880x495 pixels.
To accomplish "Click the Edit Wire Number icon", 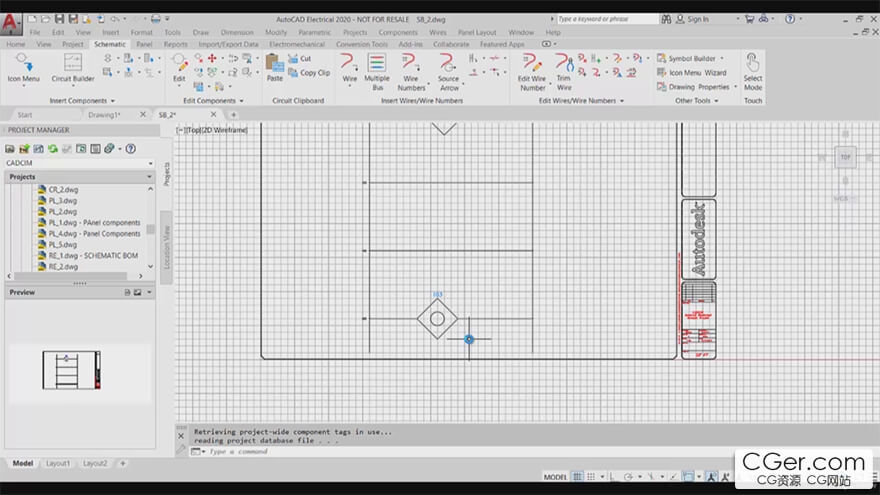I will (x=531, y=67).
